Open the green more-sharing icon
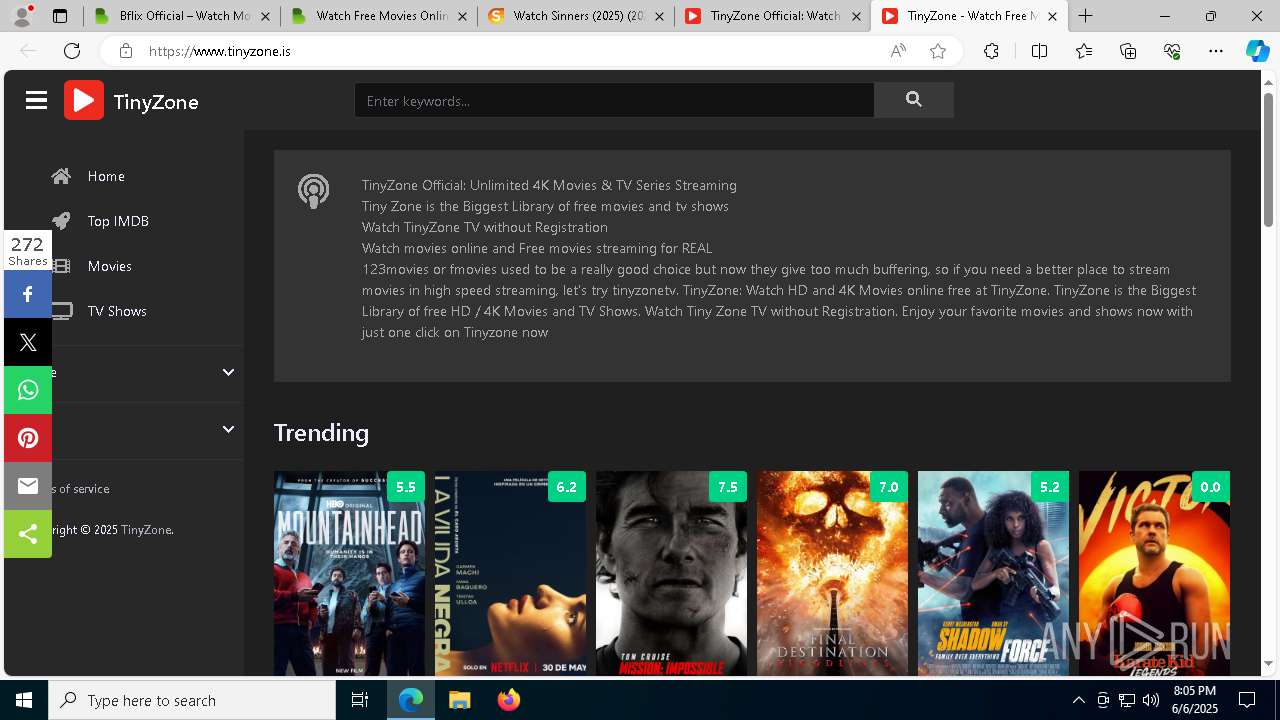The width and height of the screenshot is (1280, 720). [28, 534]
